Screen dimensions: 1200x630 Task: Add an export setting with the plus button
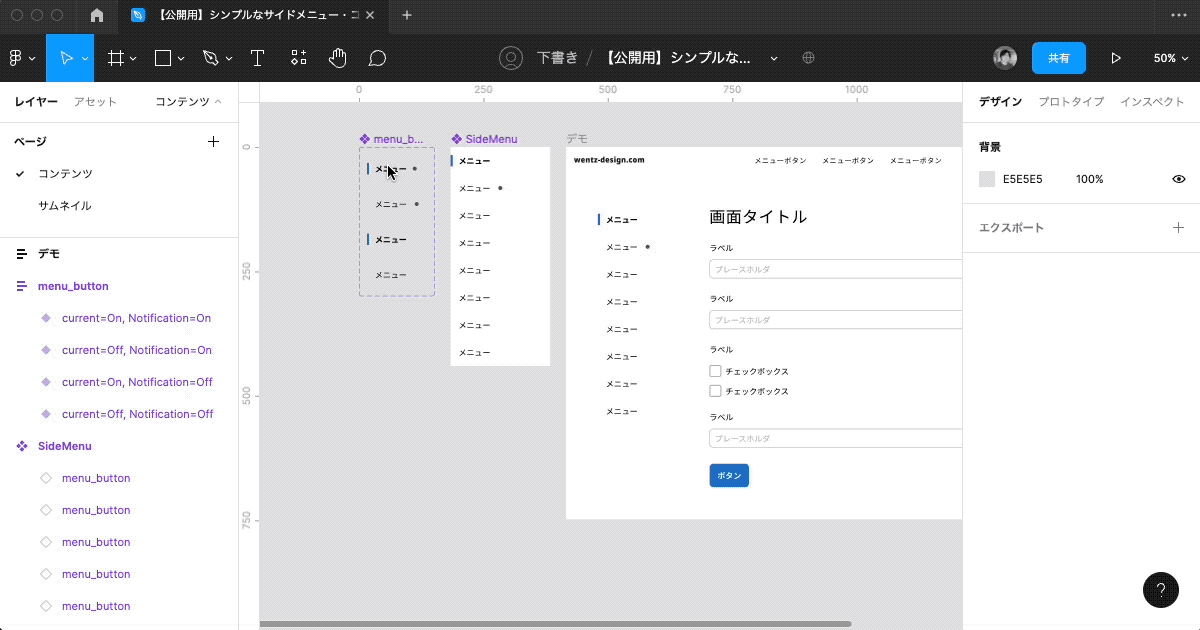pyautogui.click(x=1178, y=227)
